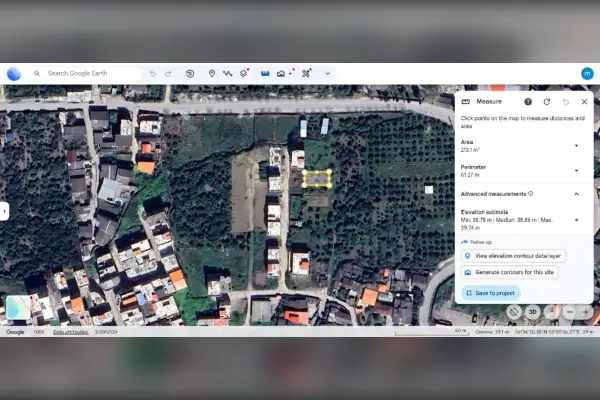Open the map layers tool
This screenshot has width=600, height=400.
244,73
